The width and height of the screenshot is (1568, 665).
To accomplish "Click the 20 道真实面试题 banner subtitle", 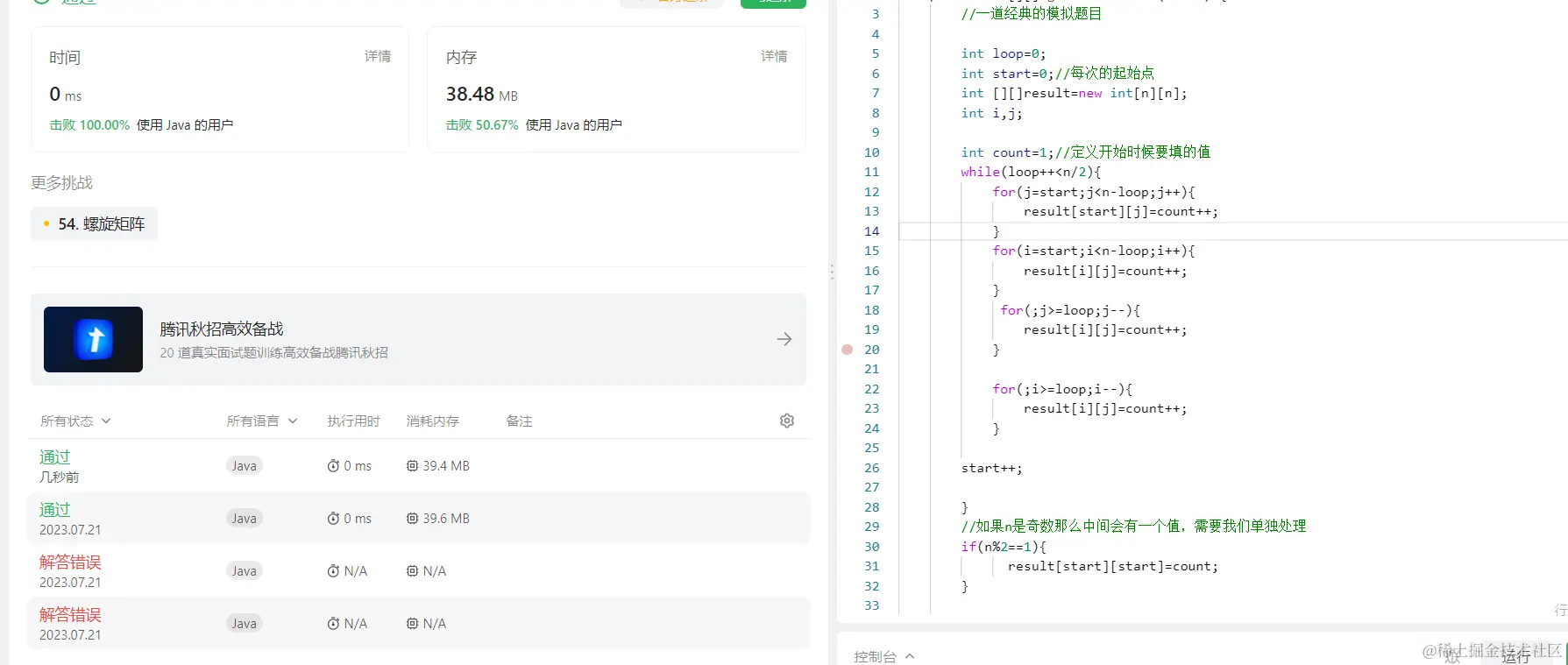I will (x=273, y=353).
